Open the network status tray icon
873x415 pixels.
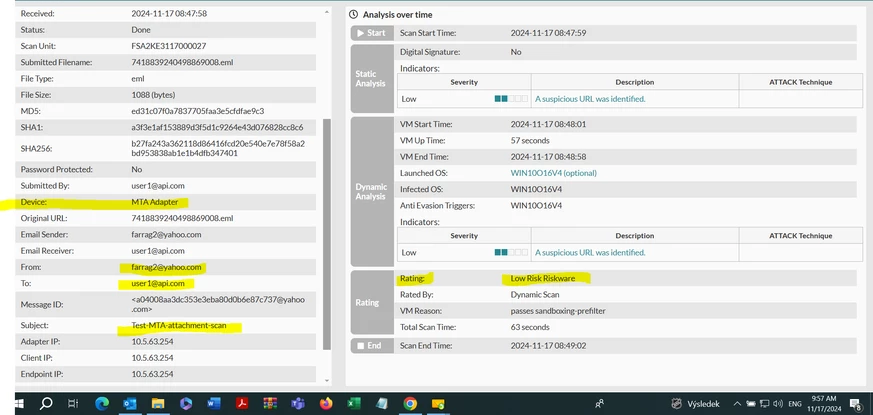[765, 404]
